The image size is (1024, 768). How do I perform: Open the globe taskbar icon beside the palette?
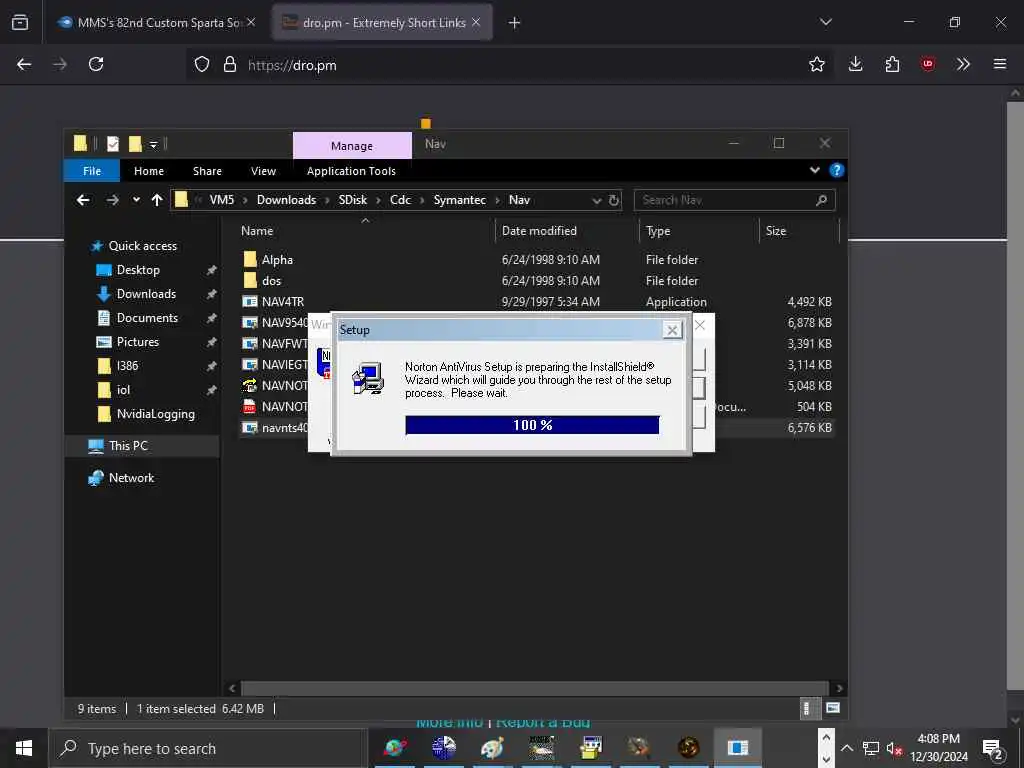pyautogui.click(x=443, y=748)
